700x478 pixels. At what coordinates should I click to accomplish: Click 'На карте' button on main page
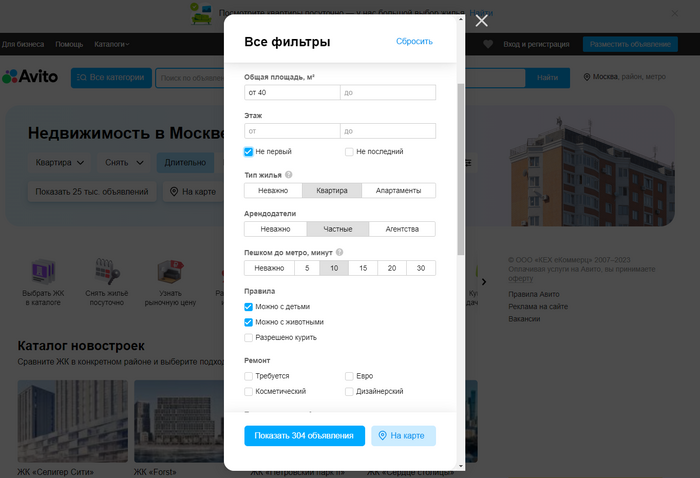(193, 191)
